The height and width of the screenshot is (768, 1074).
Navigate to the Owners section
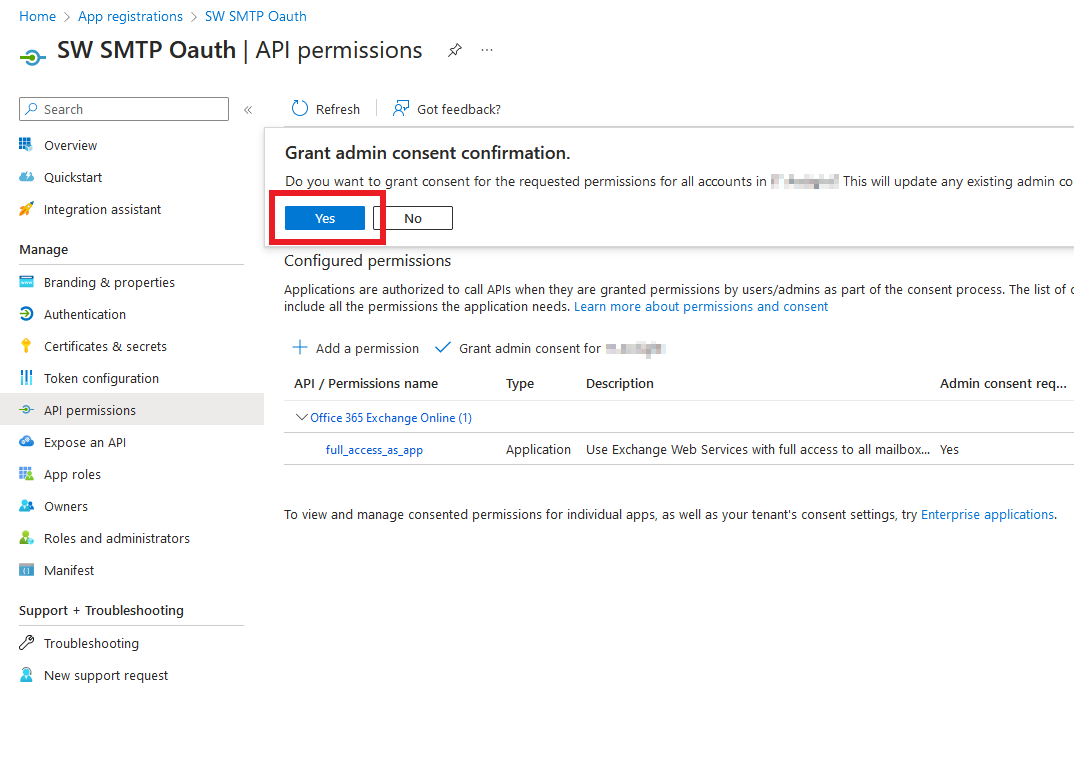click(x=64, y=506)
